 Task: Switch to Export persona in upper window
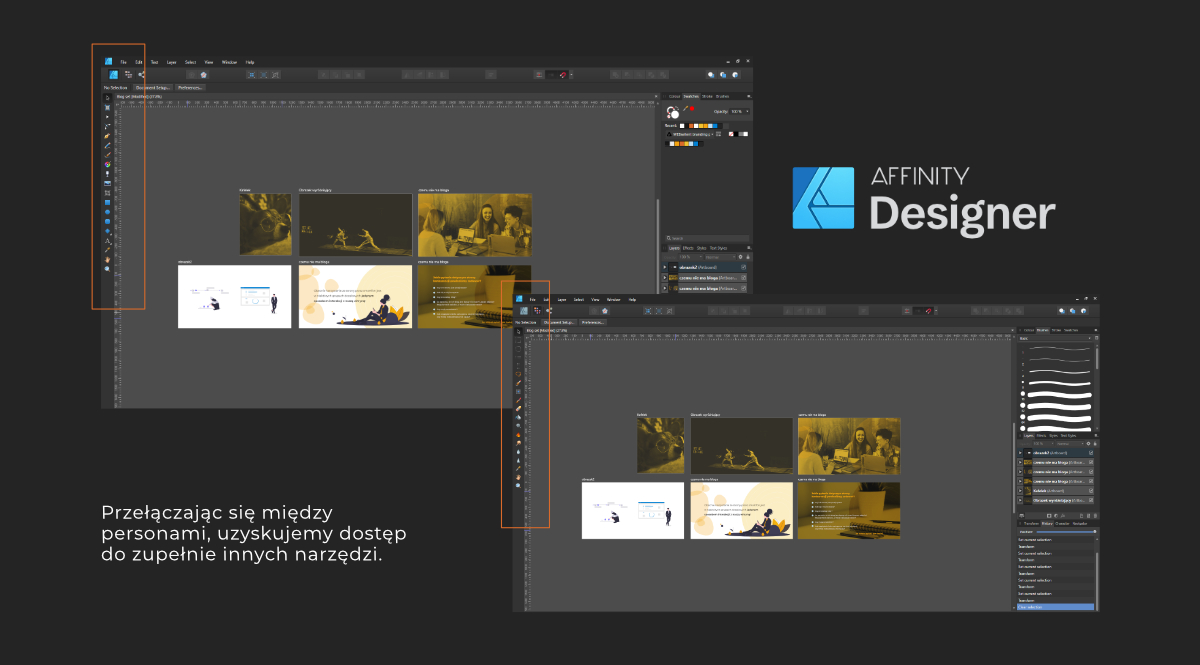142,74
